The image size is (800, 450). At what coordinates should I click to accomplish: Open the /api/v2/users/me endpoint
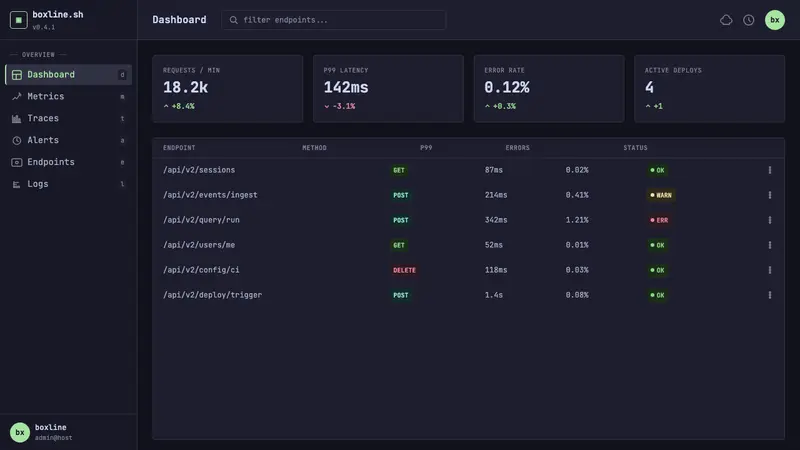point(199,245)
